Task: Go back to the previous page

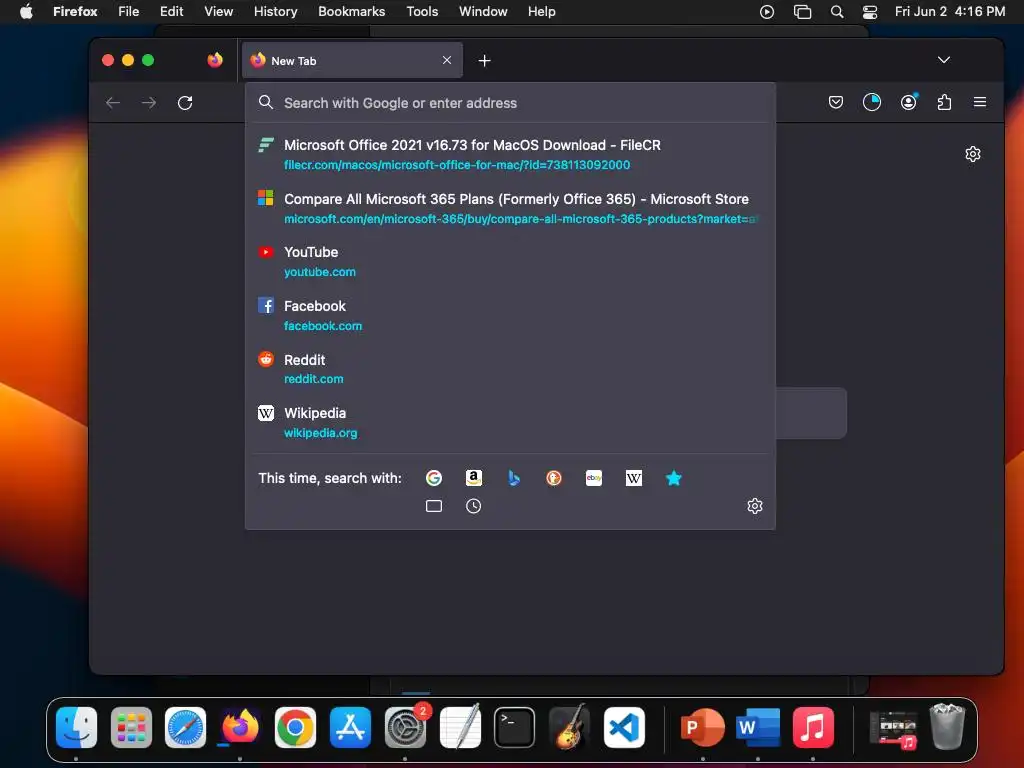Action: [113, 103]
